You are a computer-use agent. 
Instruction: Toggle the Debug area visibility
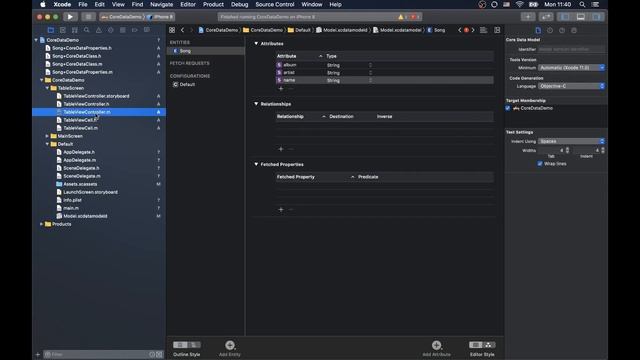point(581,17)
